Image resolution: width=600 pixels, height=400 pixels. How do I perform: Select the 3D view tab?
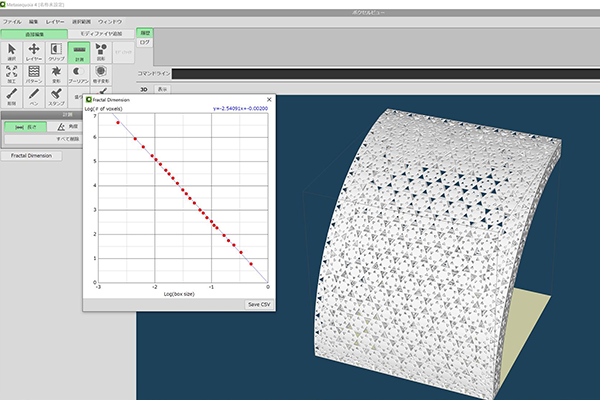coord(144,89)
